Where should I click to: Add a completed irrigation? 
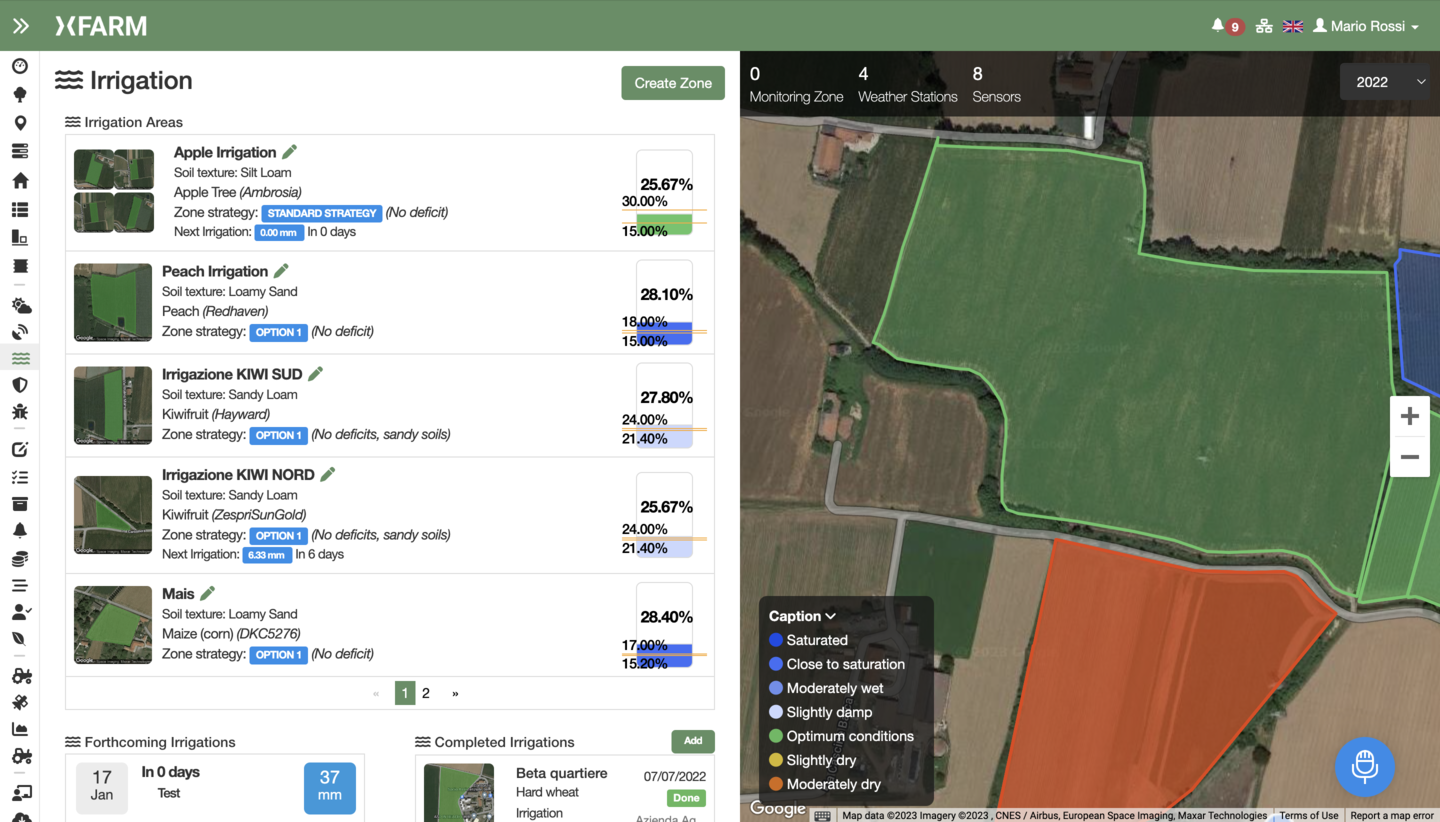[x=692, y=741]
